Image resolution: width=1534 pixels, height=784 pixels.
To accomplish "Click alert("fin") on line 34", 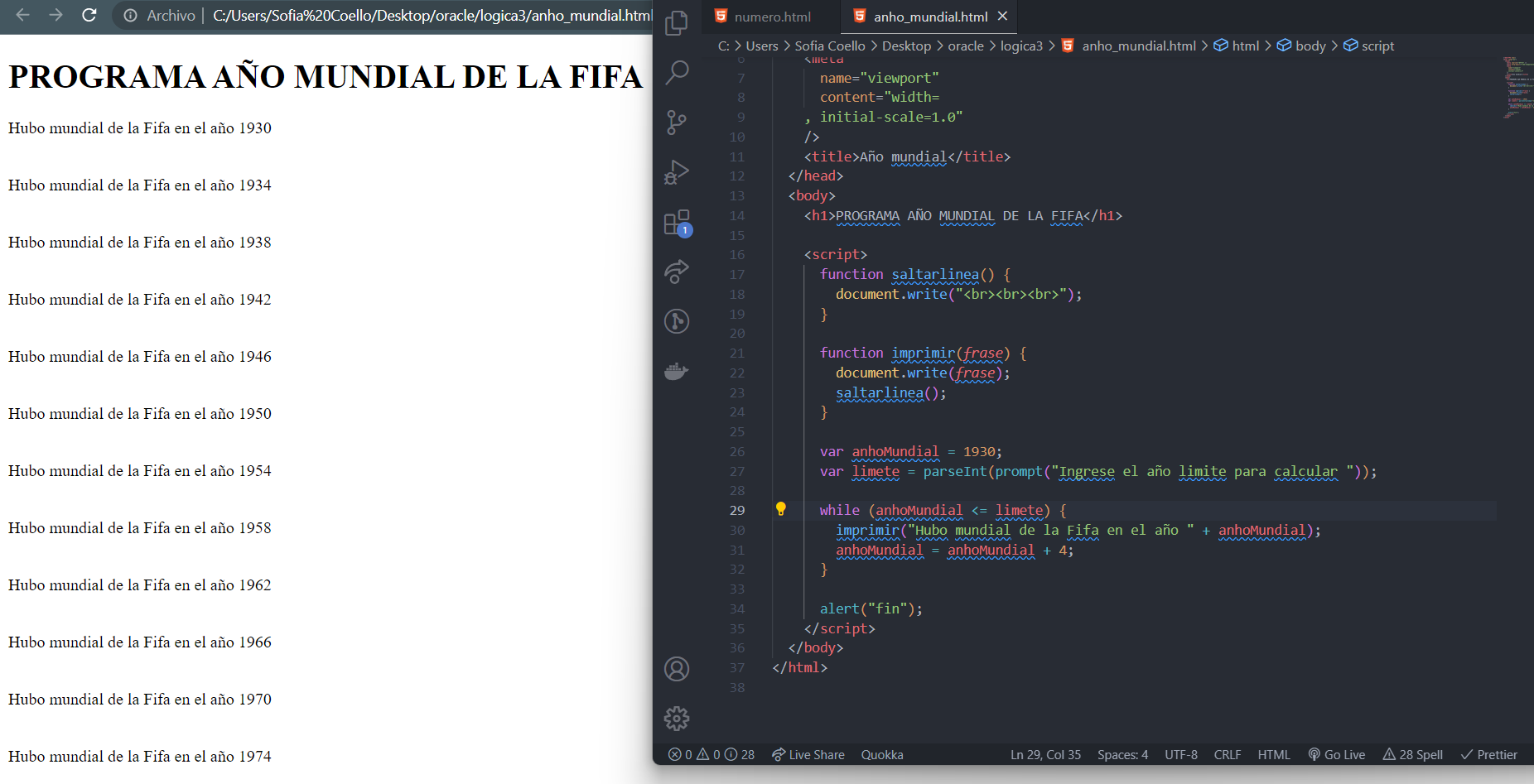I will (x=871, y=608).
